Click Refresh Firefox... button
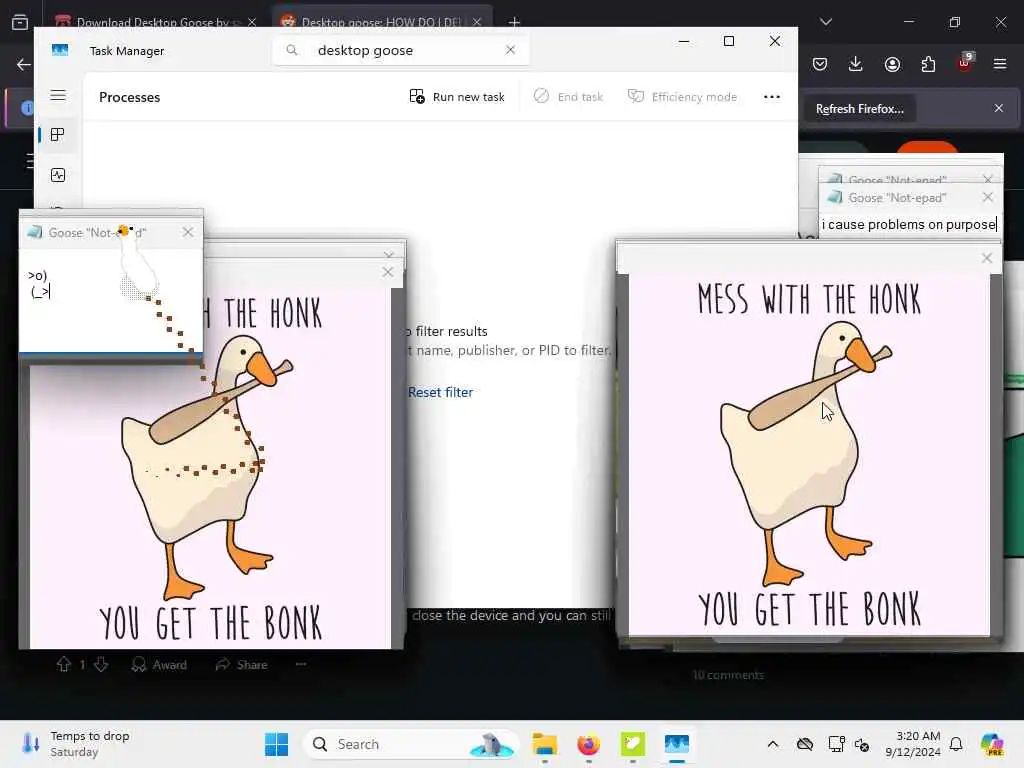1024x768 pixels. pyautogui.click(x=859, y=108)
